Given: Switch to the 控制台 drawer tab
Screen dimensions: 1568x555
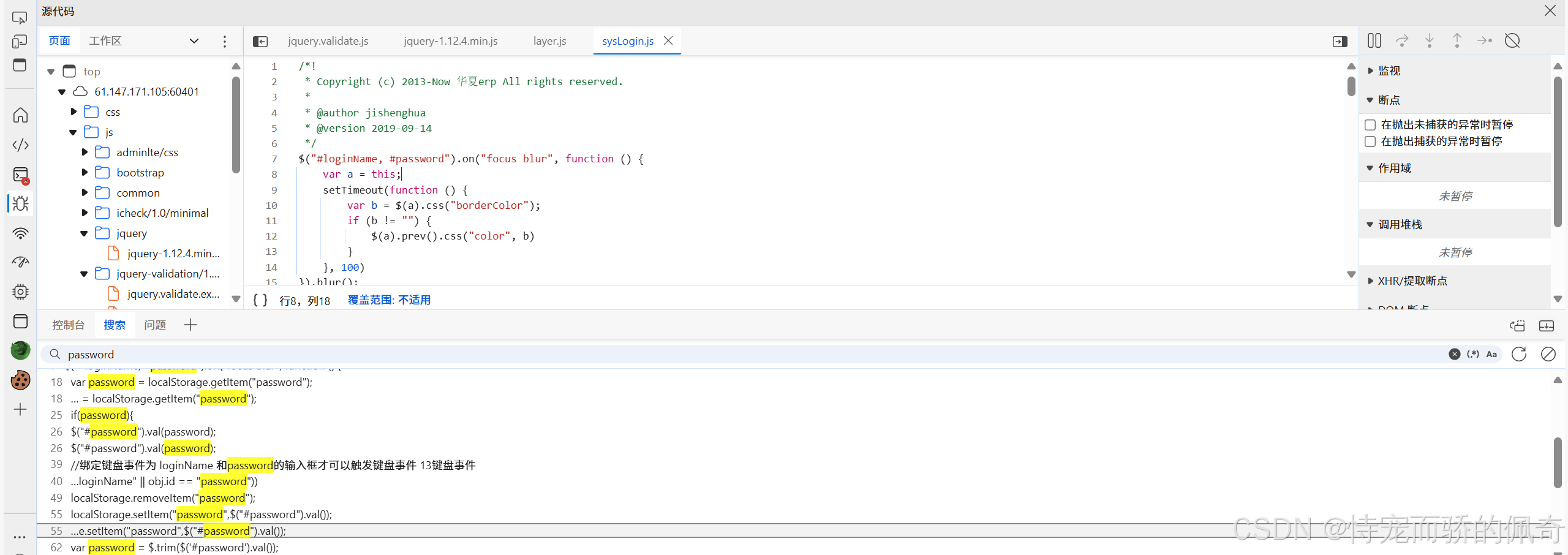Looking at the screenshot, I should (69, 325).
